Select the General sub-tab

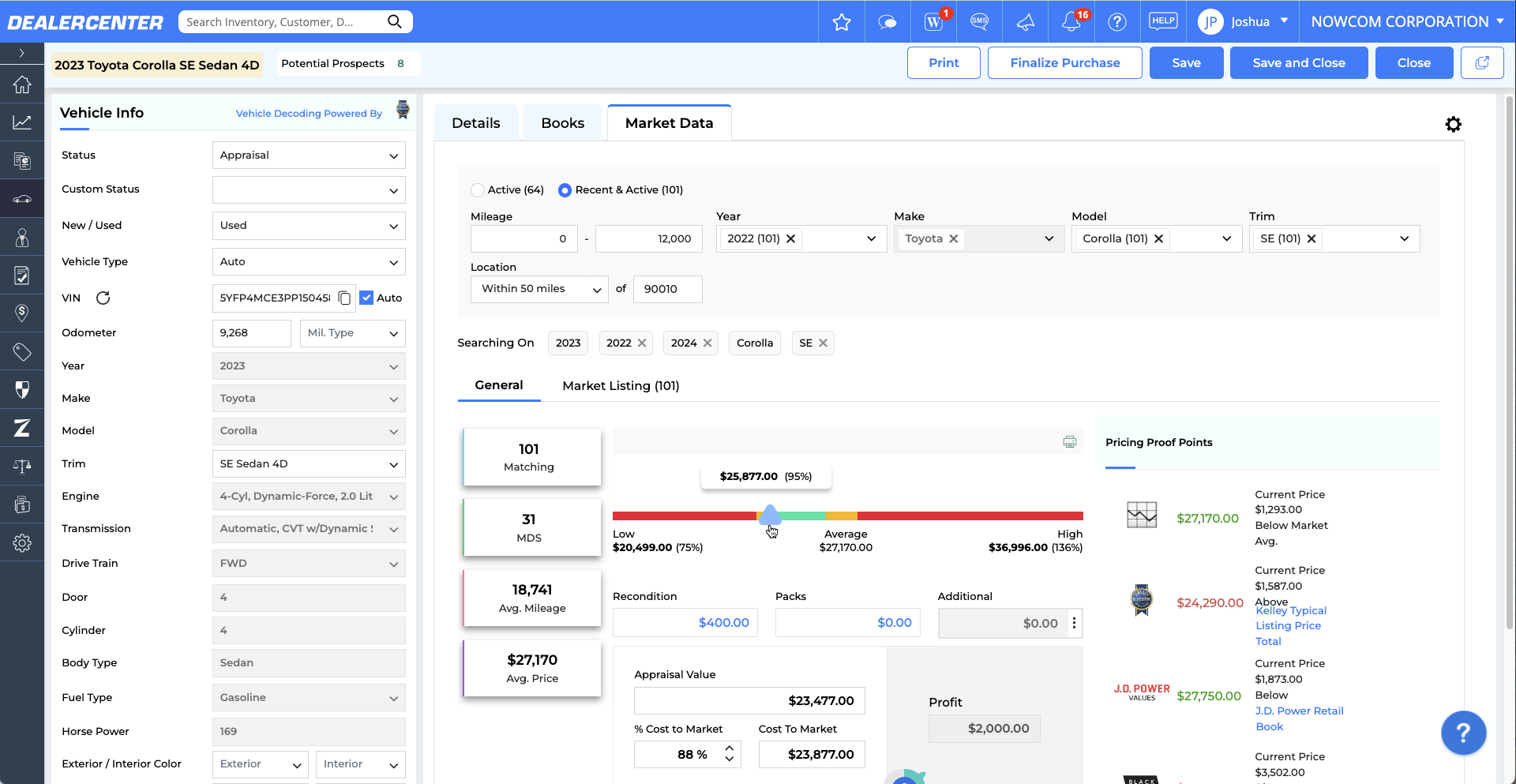tap(499, 385)
